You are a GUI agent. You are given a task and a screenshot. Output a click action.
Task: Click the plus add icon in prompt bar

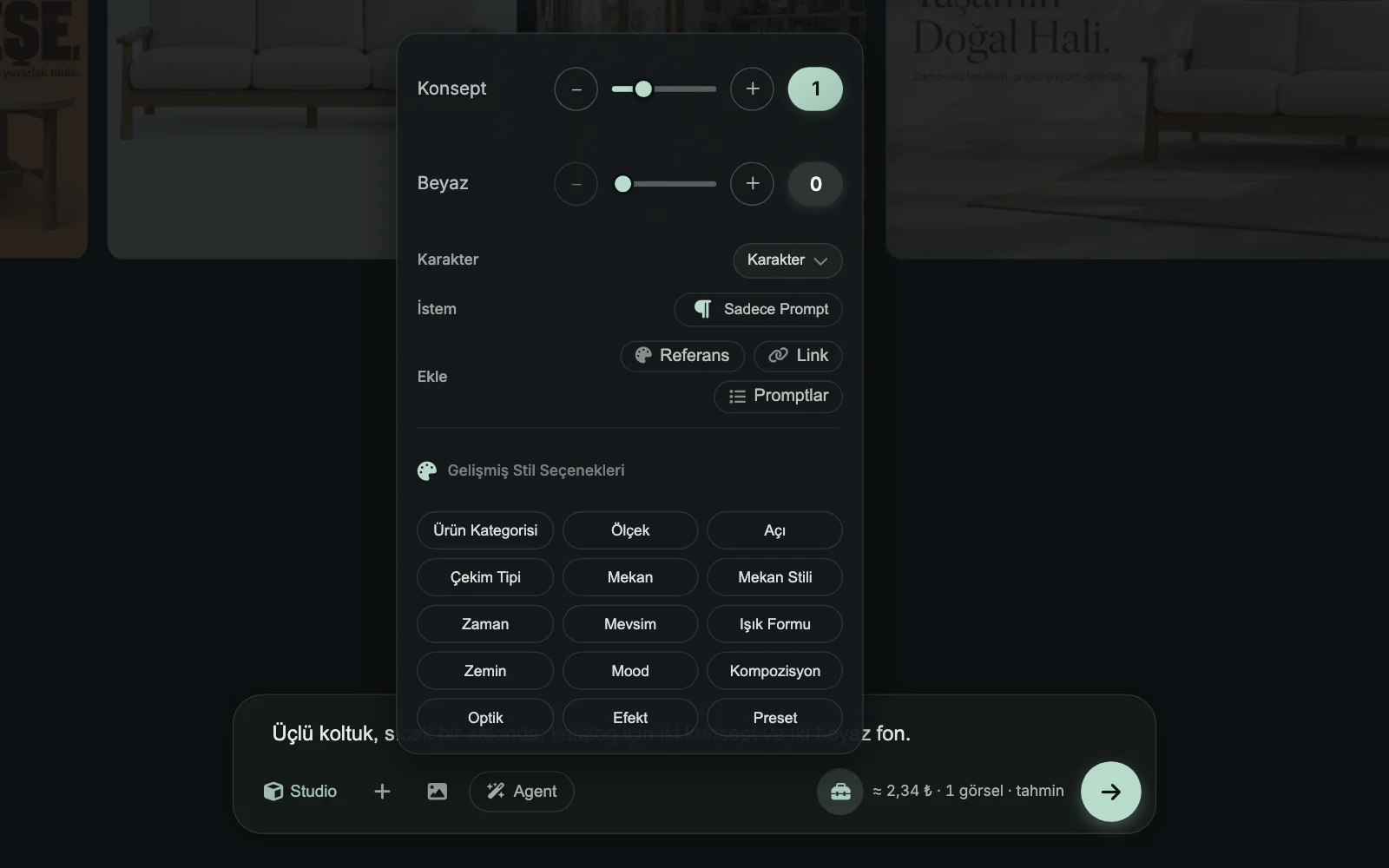click(382, 792)
